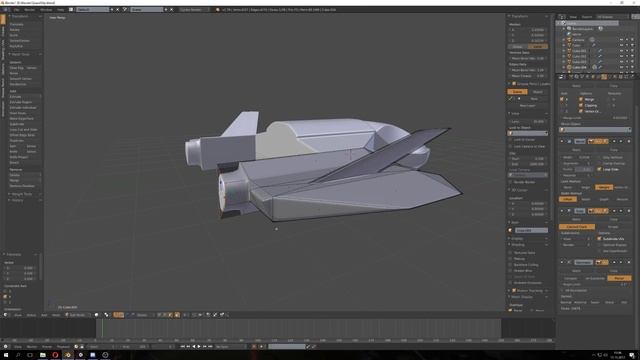Click the Lock to Object field
The image size is (640, 360).
pyautogui.click(x=528, y=133)
